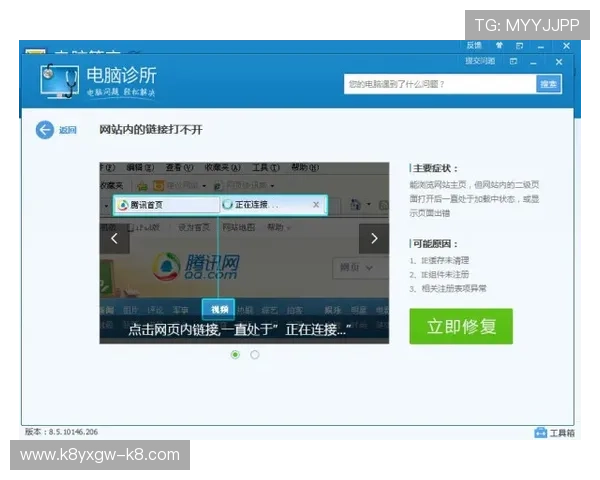The width and height of the screenshot is (600, 480).
Task: Close the 电脑诊所 dialog
Action: coord(559,62)
